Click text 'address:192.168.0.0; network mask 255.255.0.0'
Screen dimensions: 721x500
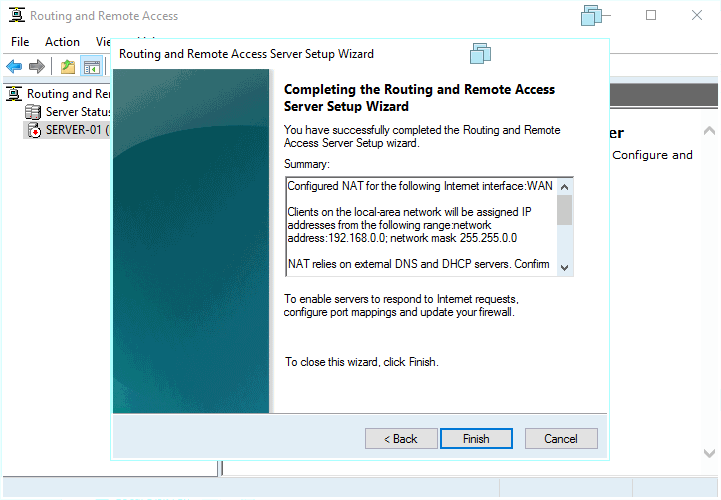point(402,238)
